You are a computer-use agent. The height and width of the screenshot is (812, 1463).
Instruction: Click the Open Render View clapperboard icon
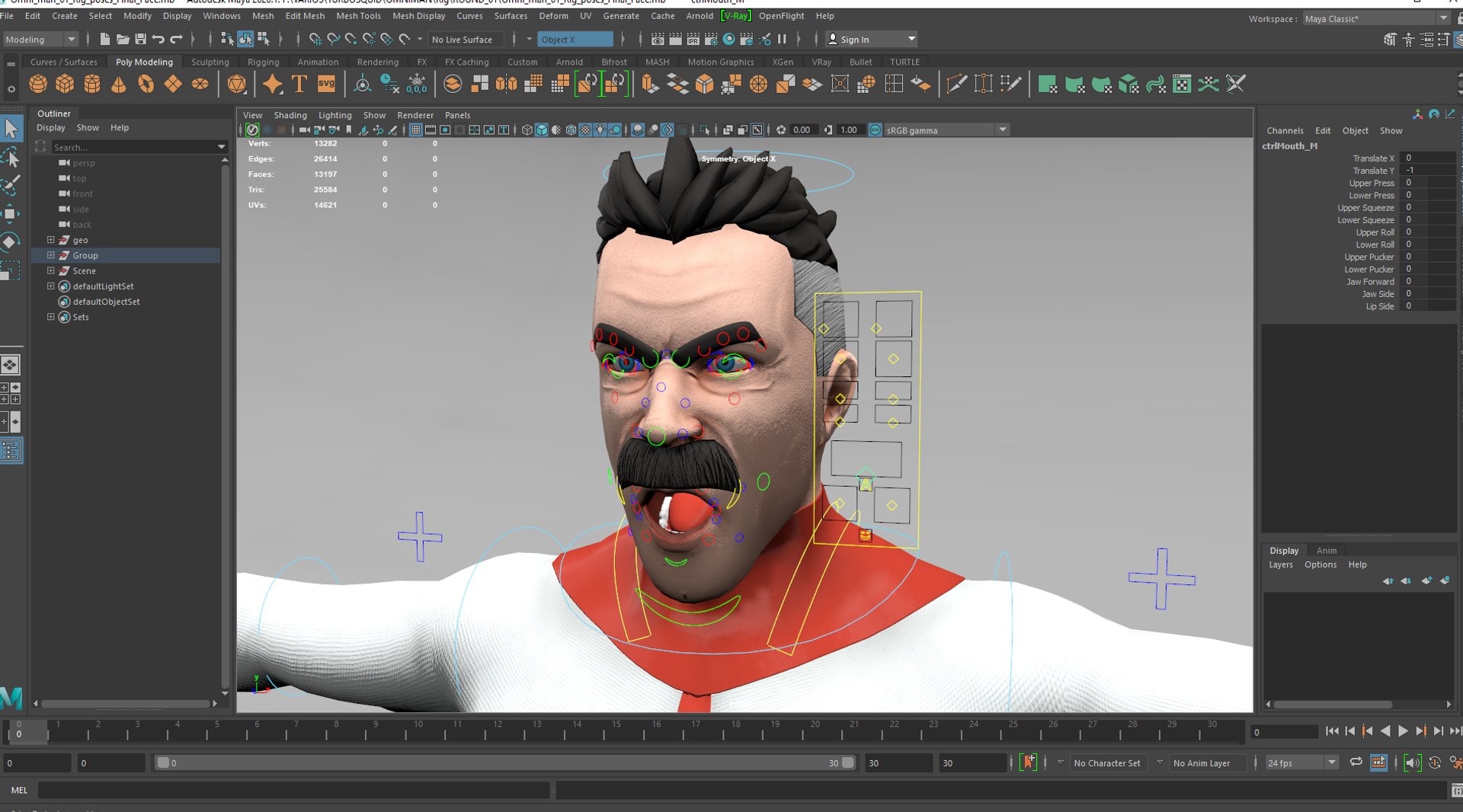[657, 39]
